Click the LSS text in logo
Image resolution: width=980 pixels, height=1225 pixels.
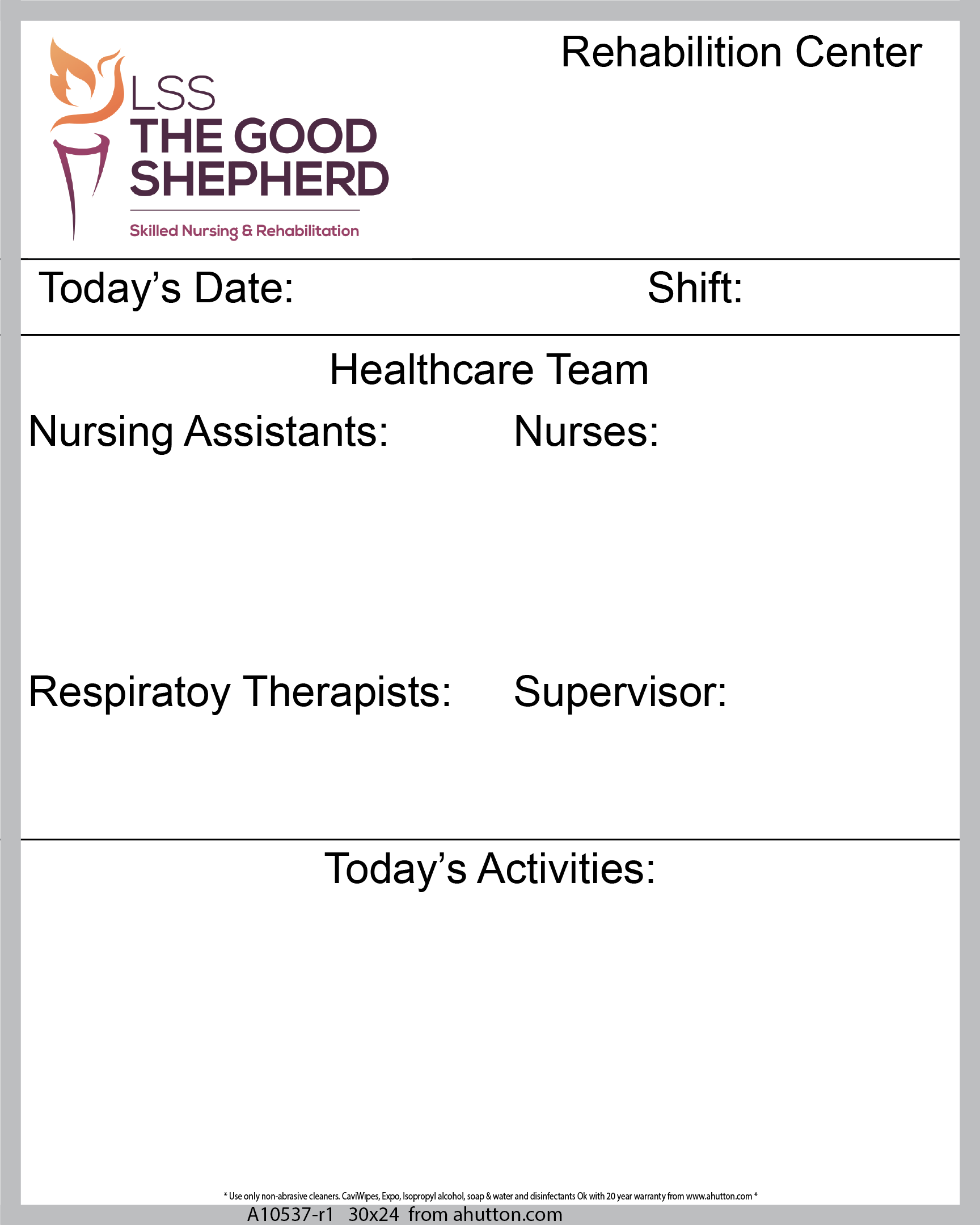173,94
